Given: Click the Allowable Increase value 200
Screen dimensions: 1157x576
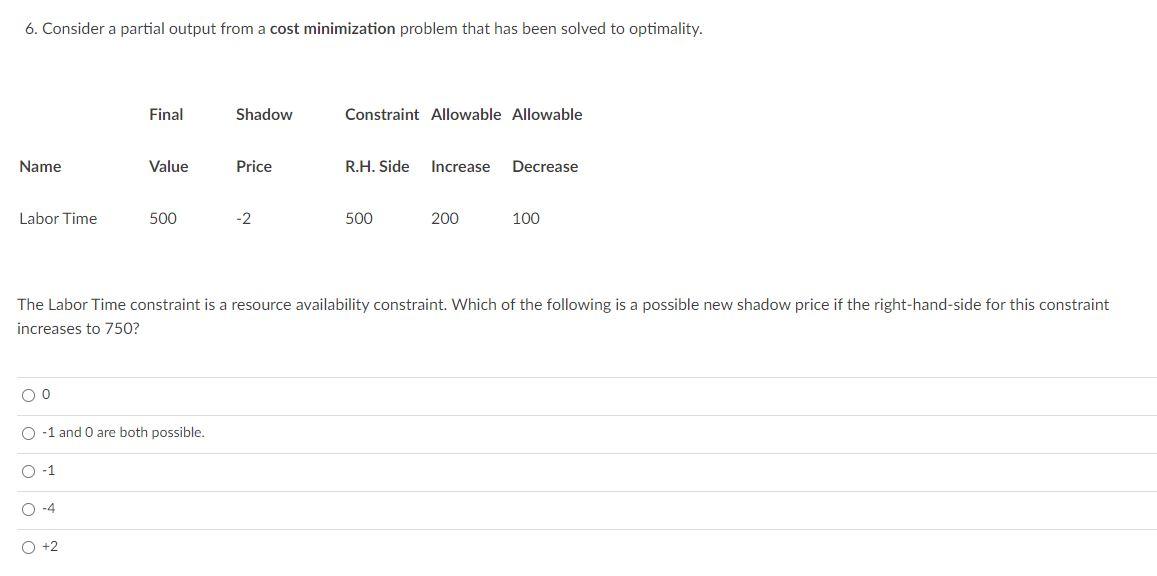Looking at the screenshot, I should pos(445,218).
